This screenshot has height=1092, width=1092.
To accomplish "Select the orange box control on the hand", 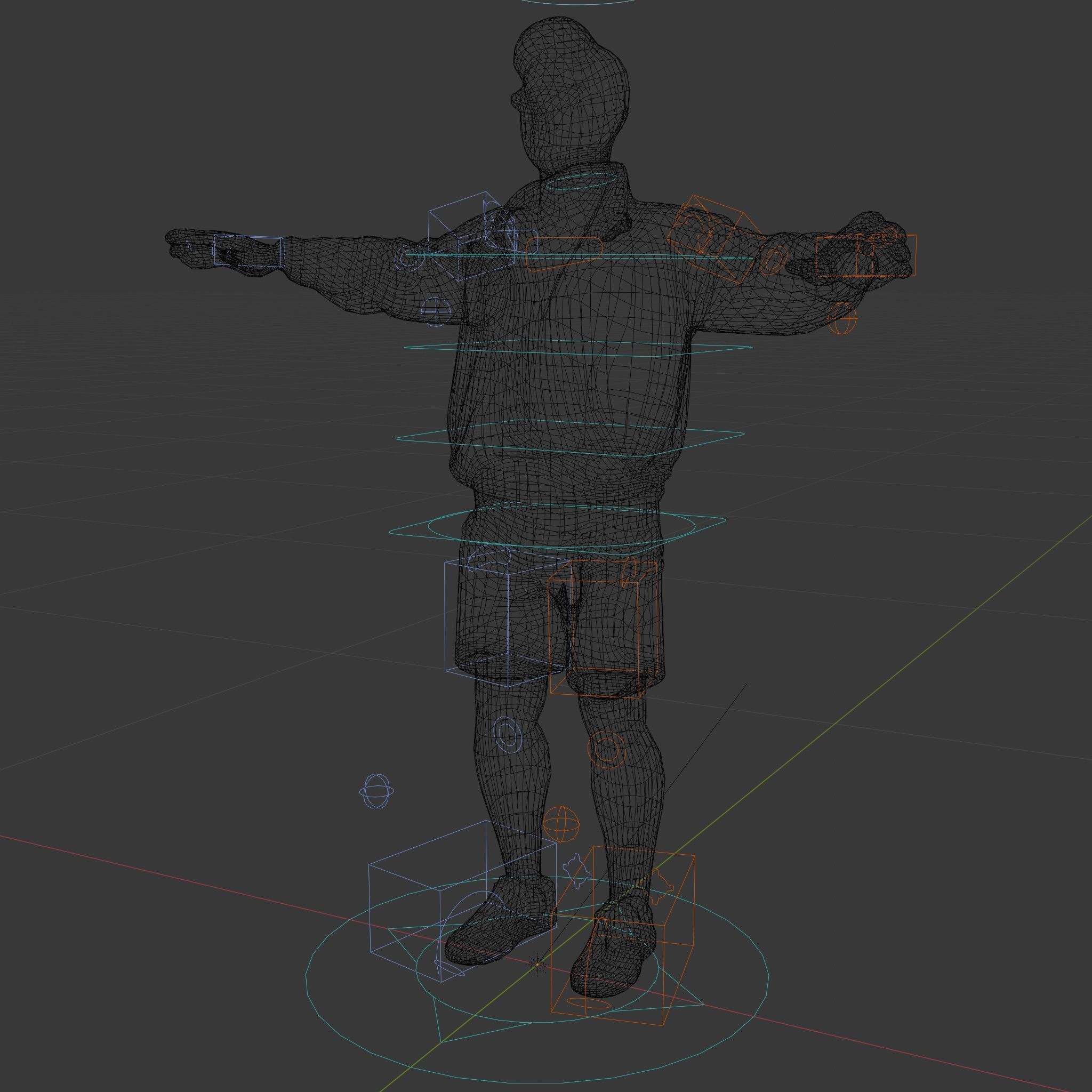I will tap(866, 256).
